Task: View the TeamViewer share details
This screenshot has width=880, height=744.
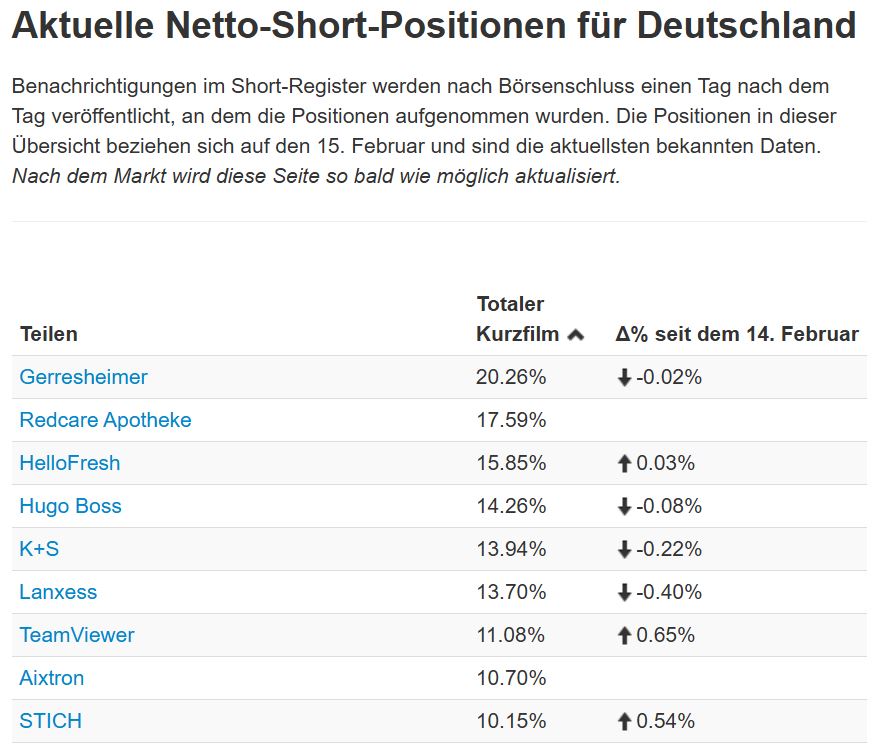Action: pos(76,635)
